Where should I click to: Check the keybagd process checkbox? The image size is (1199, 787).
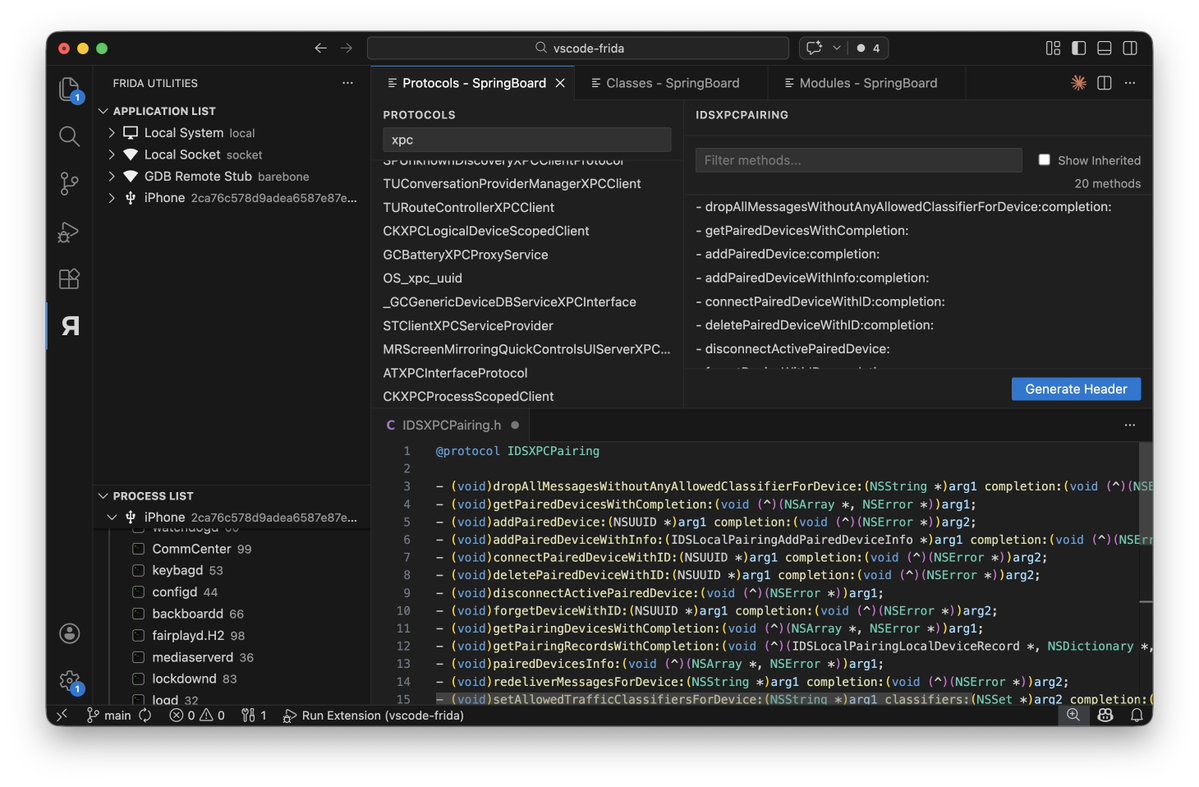click(x=137, y=570)
